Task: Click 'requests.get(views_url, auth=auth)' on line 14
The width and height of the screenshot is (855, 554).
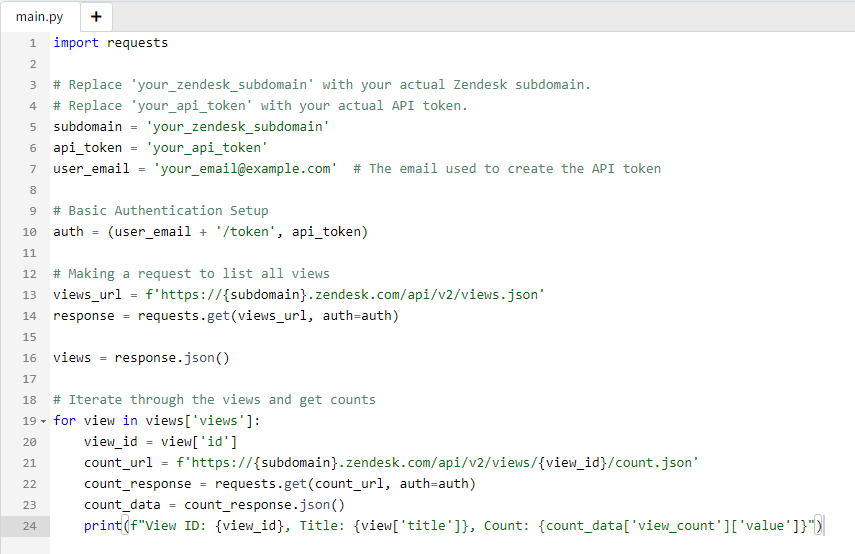Action: [x=268, y=316]
